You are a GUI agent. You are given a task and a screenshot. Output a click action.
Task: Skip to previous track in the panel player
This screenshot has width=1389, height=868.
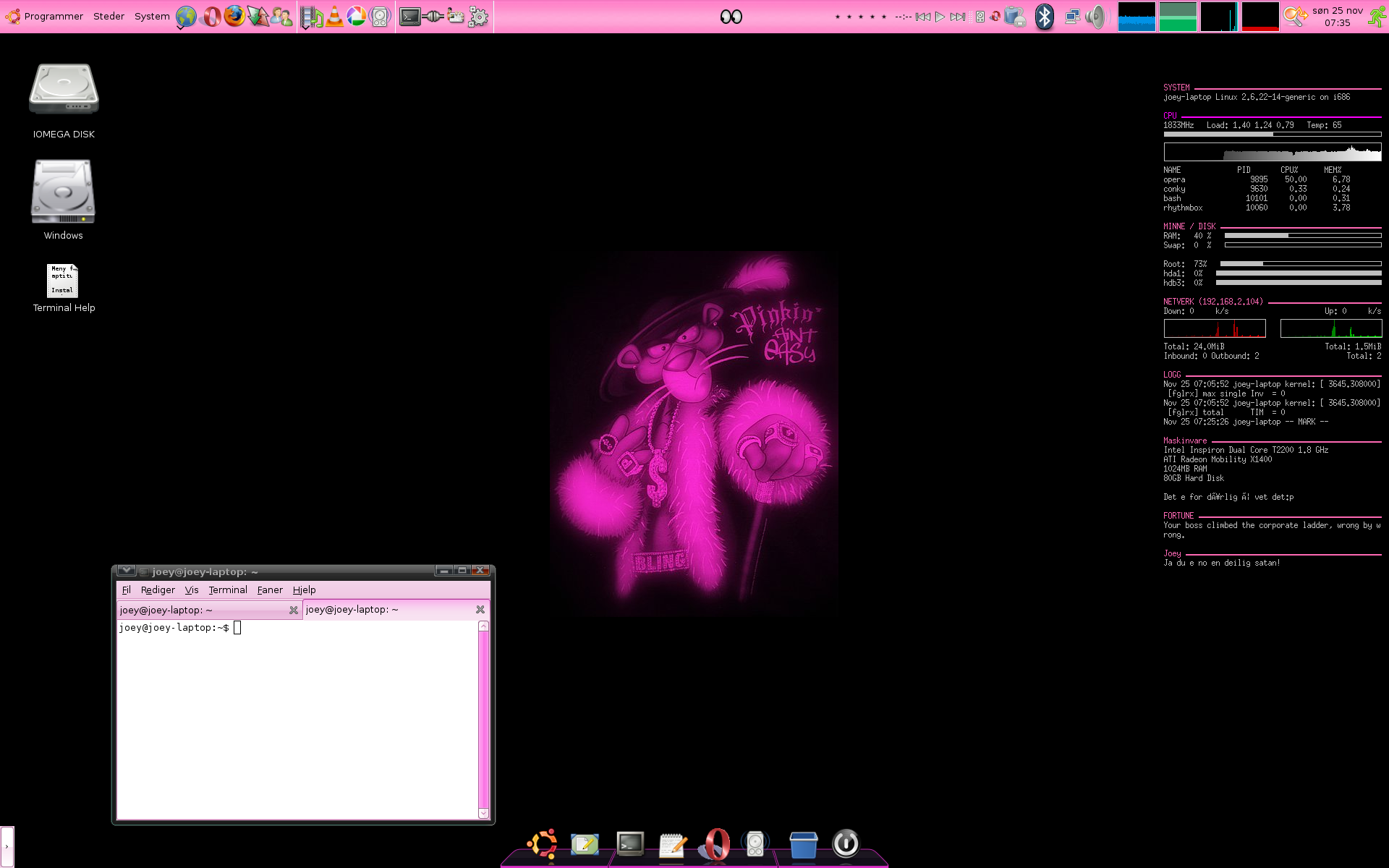[923, 17]
